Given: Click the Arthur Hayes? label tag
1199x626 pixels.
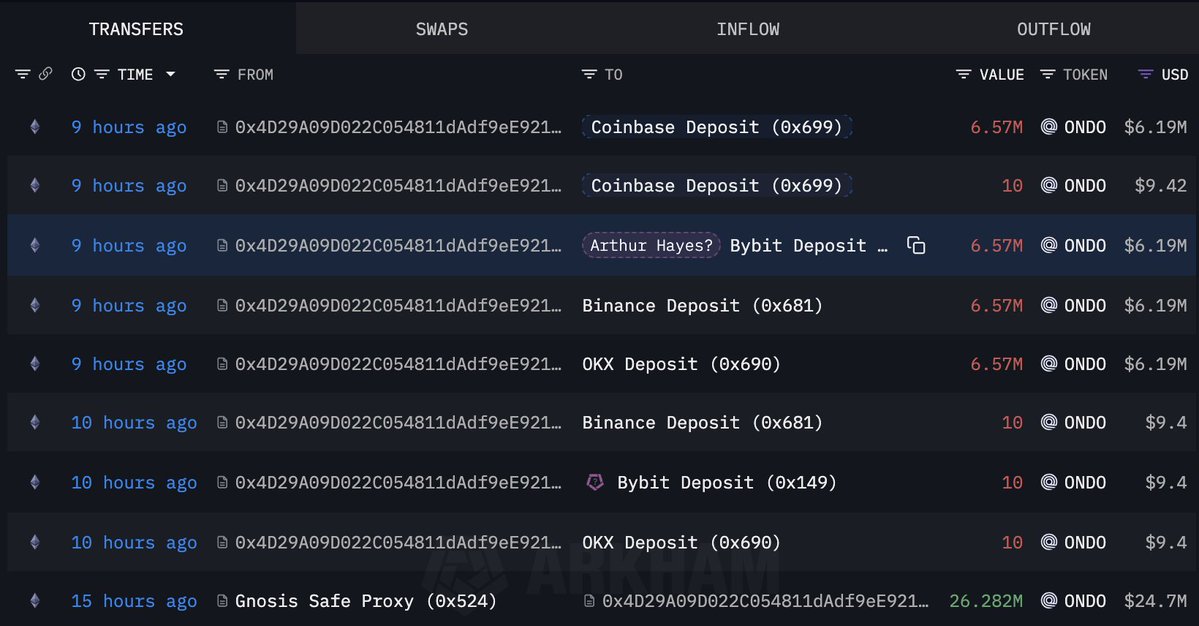Looking at the screenshot, I should pos(651,246).
